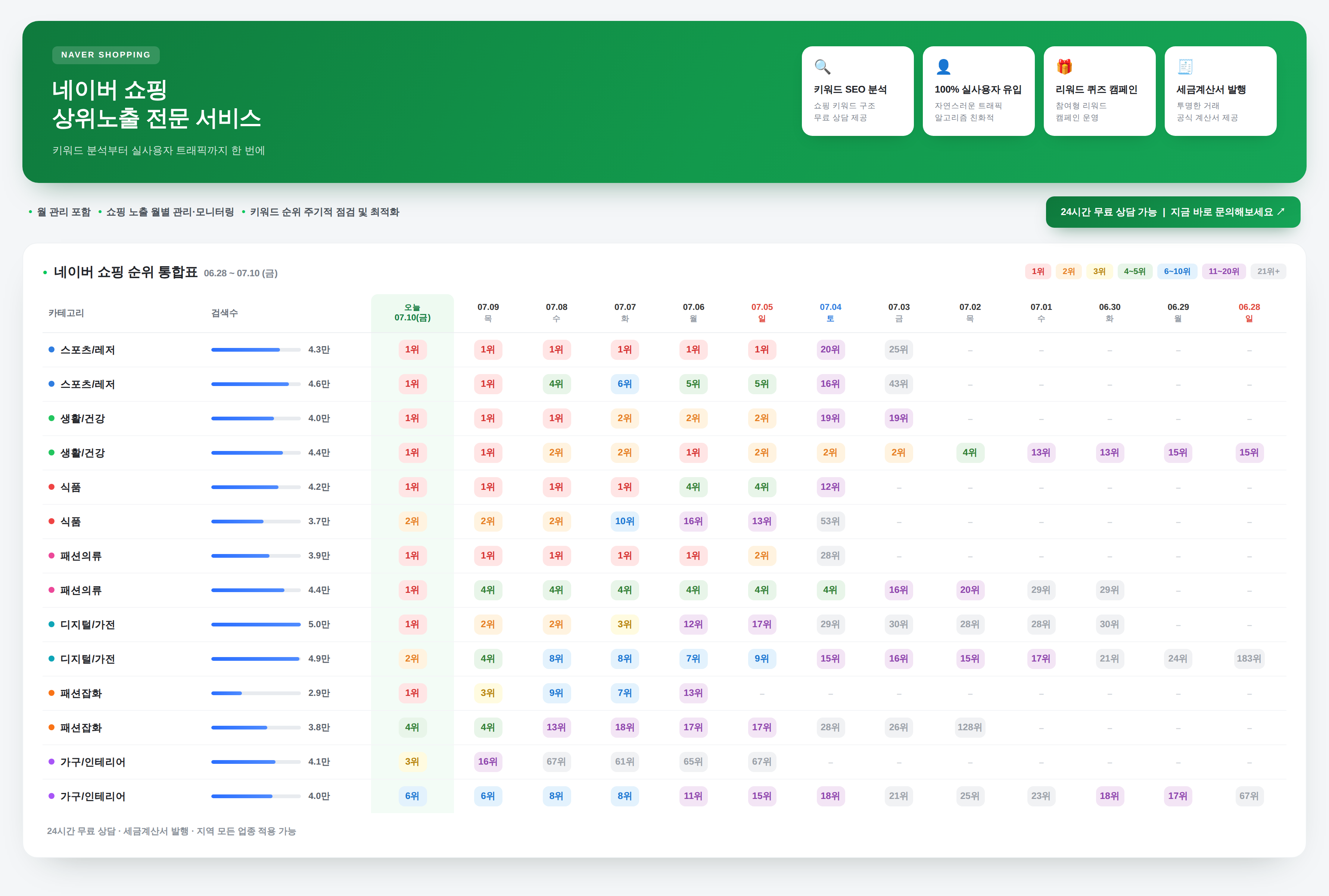This screenshot has height=896, width=1329.
Task: Click today's 3위 cell in 가구/인테리어 4.1만 row
Action: click(412, 762)
